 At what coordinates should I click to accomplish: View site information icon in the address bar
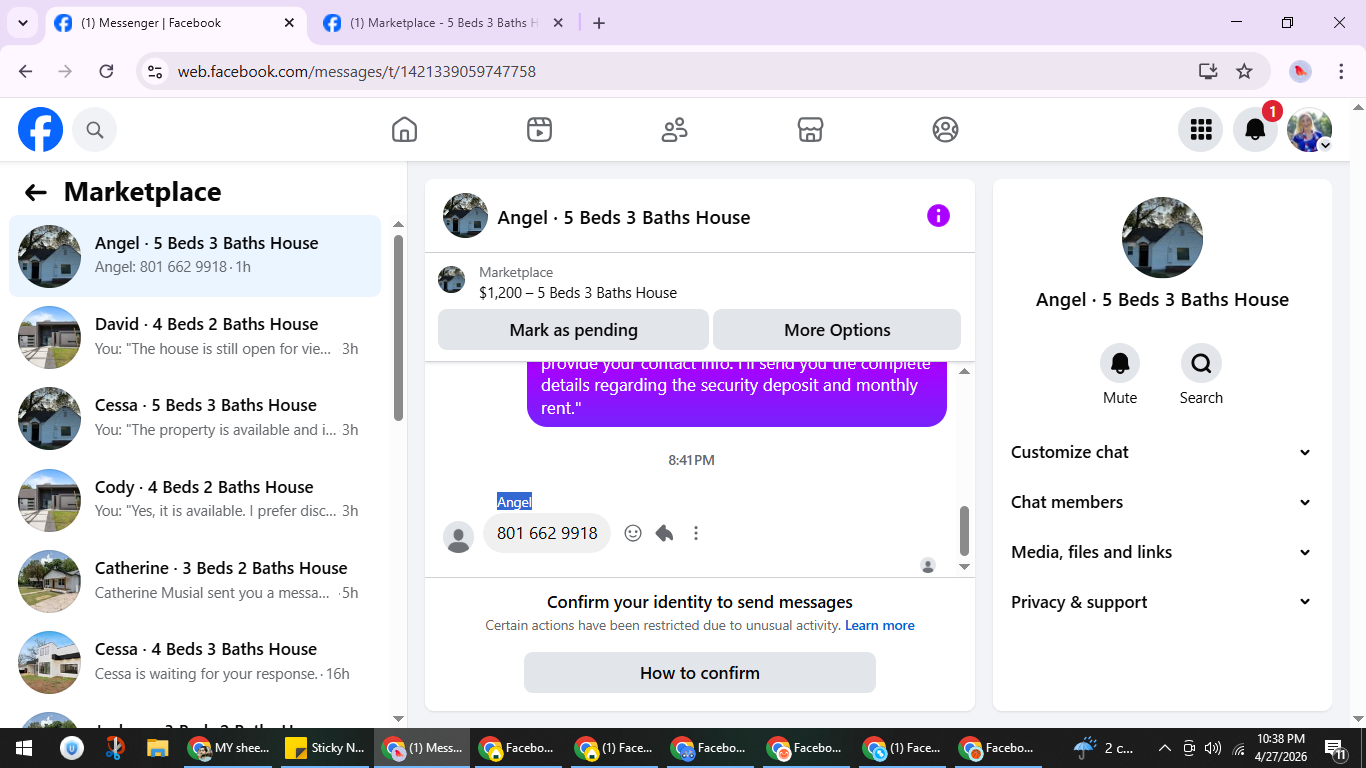click(155, 71)
